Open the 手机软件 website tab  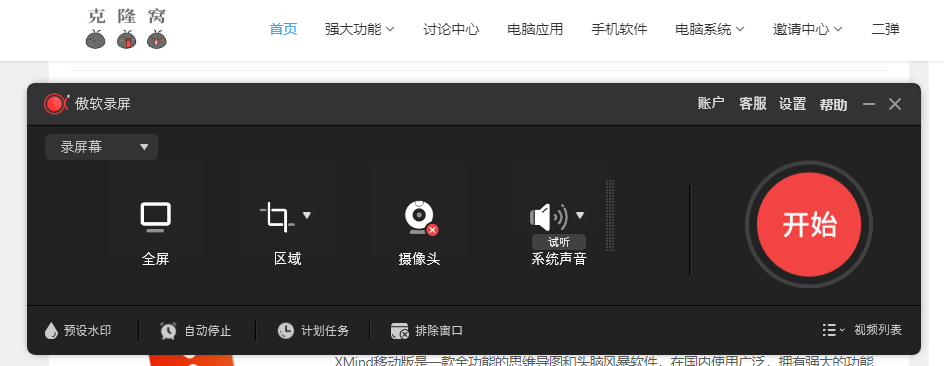click(x=620, y=29)
